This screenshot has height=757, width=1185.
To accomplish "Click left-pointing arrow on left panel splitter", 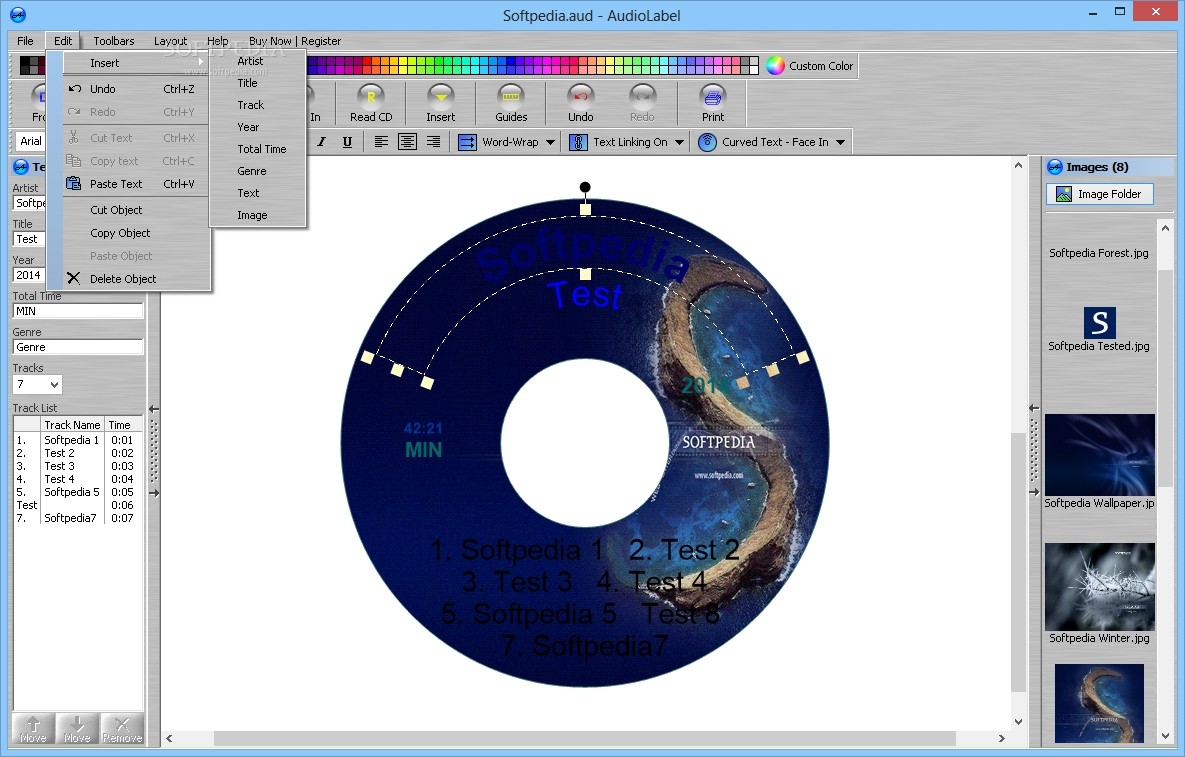I will (153, 409).
